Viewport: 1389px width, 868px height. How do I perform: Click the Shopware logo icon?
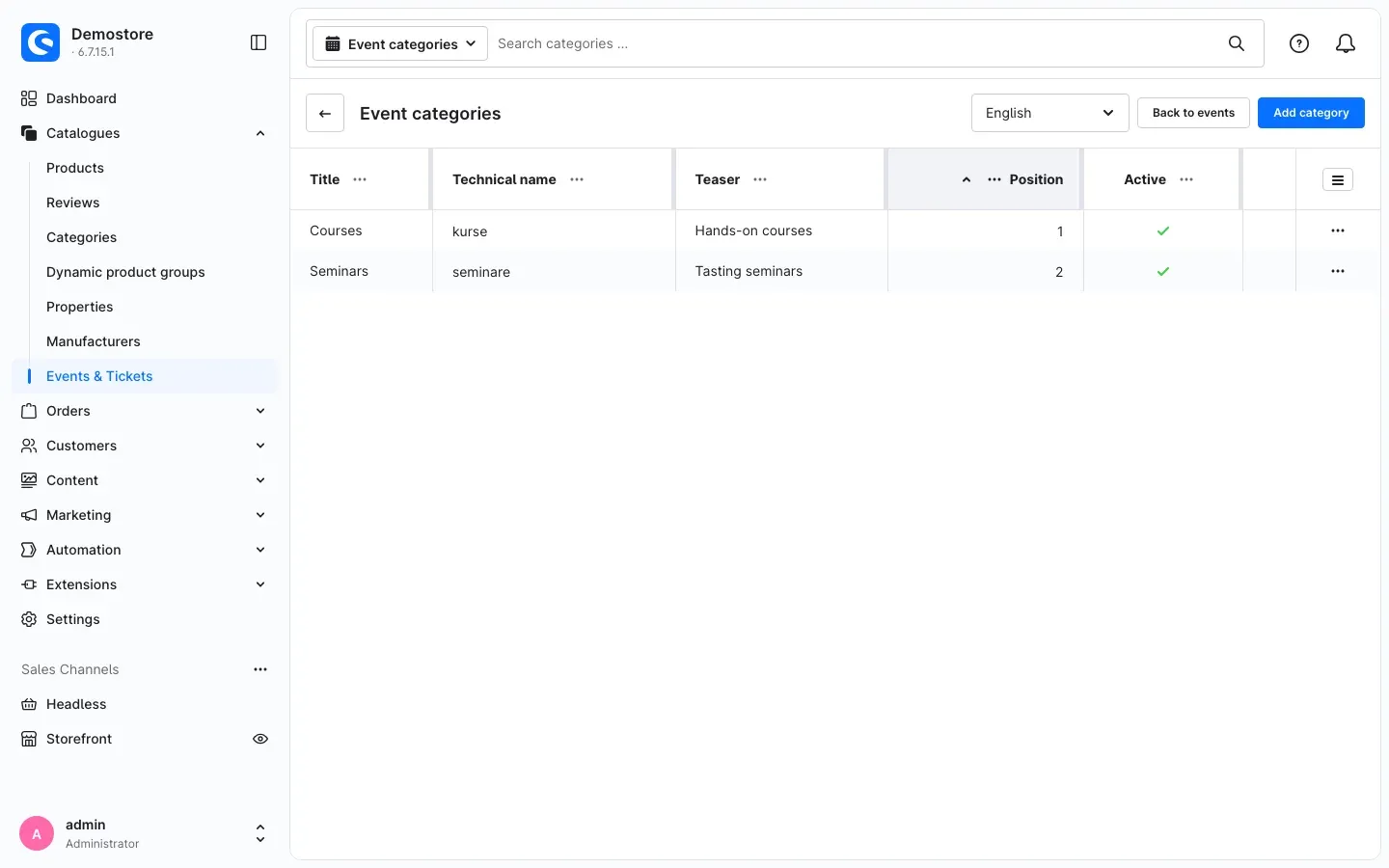click(x=41, y=42)
